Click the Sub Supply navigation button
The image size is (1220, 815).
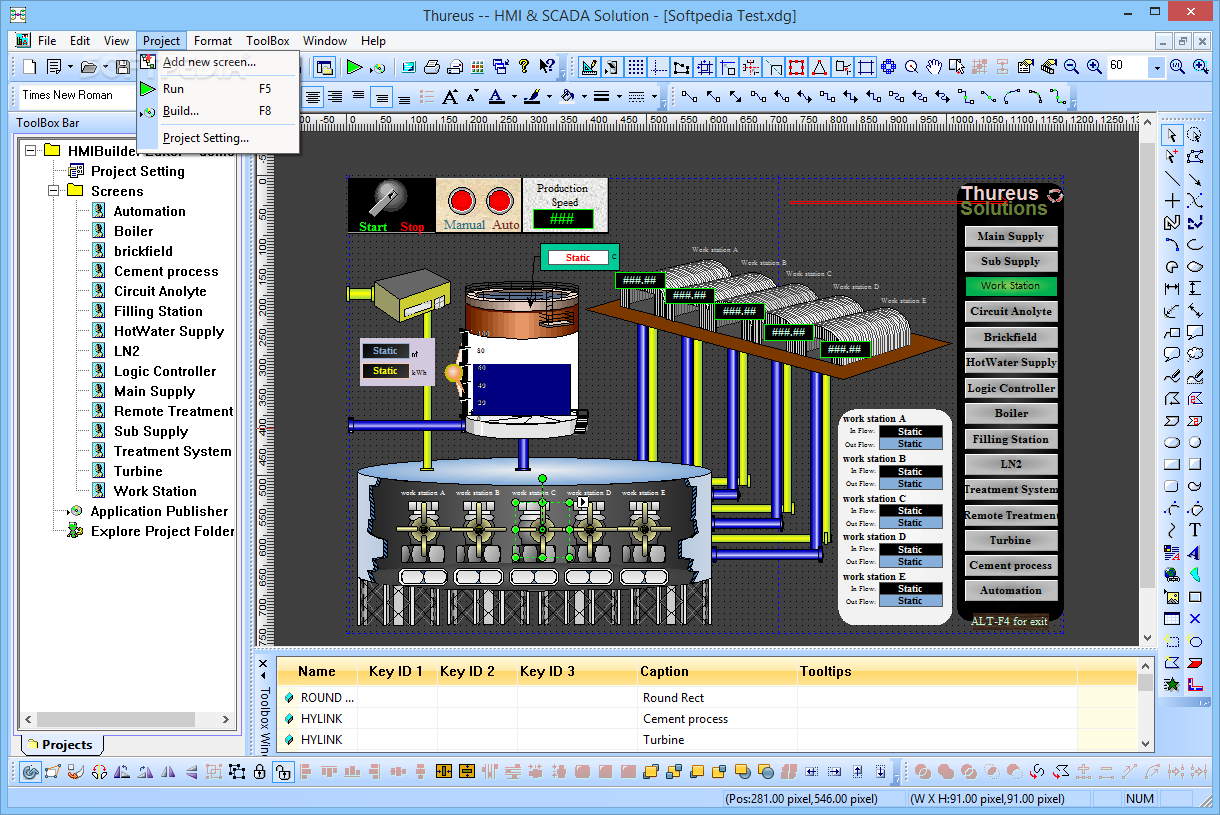point(1010,261)
